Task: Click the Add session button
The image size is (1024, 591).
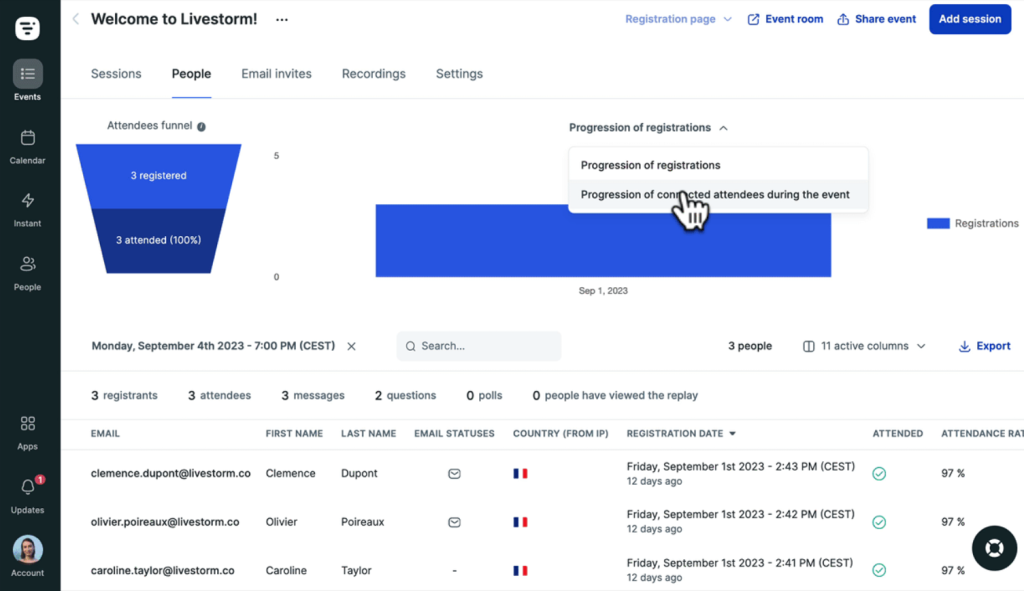Action: pos(969,19)
